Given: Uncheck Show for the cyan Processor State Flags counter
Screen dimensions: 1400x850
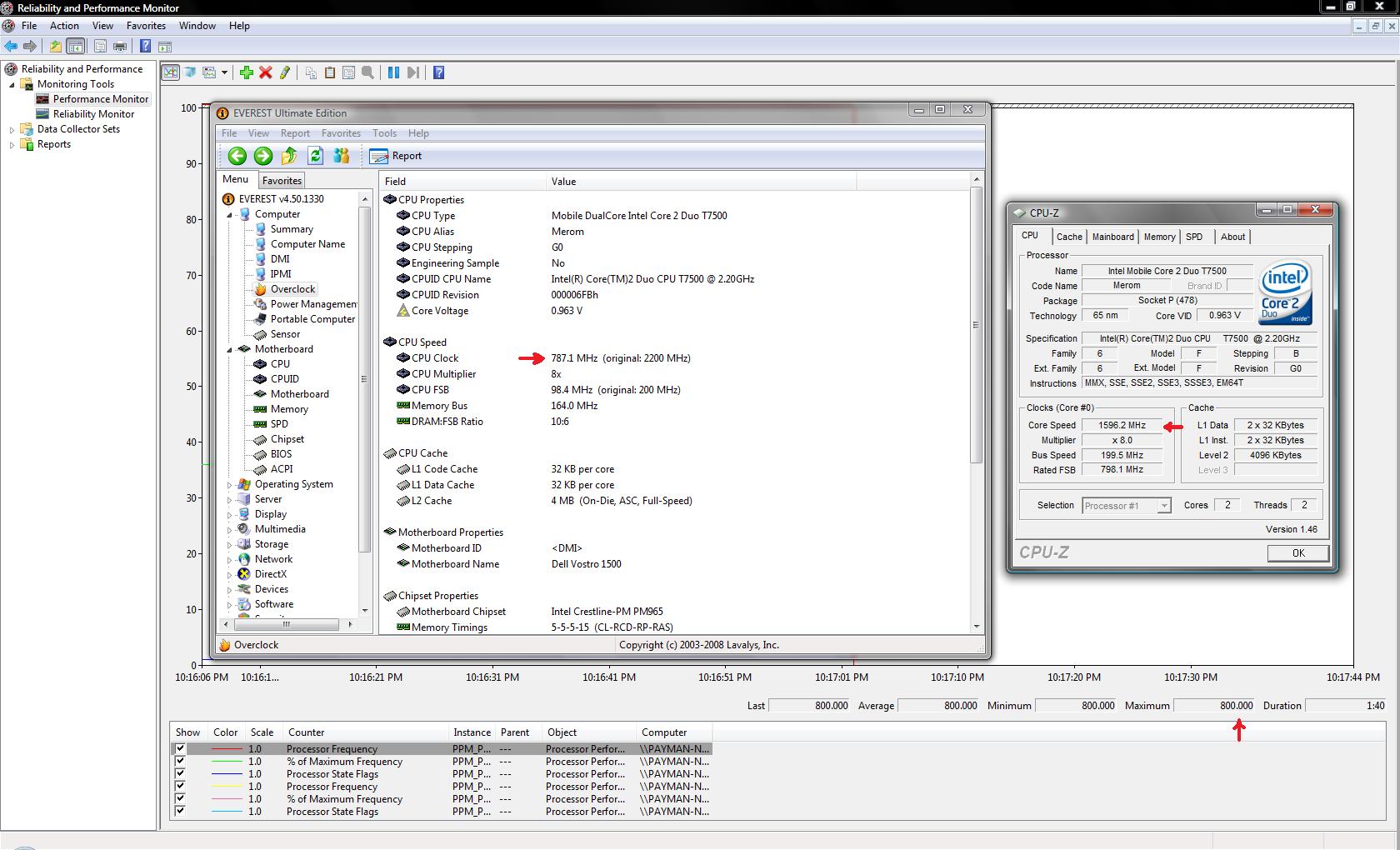Looking at the screenshot, I should click(x=179, y=811).
